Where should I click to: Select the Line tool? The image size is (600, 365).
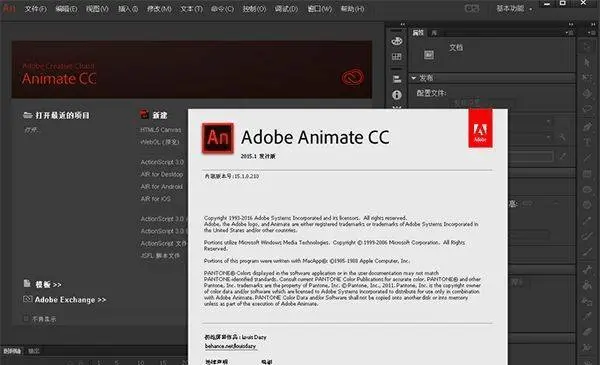coord(587,158)
